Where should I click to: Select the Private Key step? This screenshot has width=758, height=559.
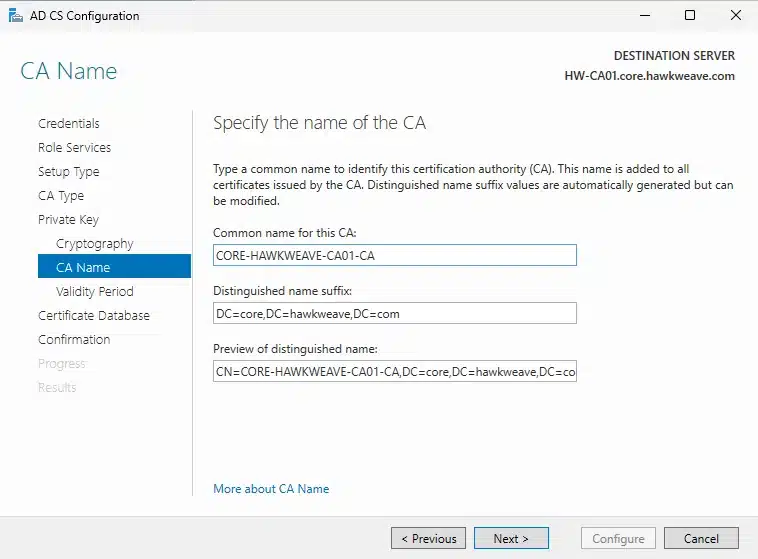[68, 220]
